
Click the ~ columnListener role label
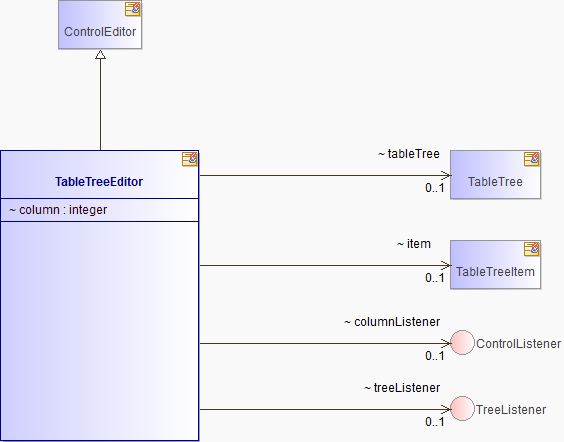(x=392, y=322)
